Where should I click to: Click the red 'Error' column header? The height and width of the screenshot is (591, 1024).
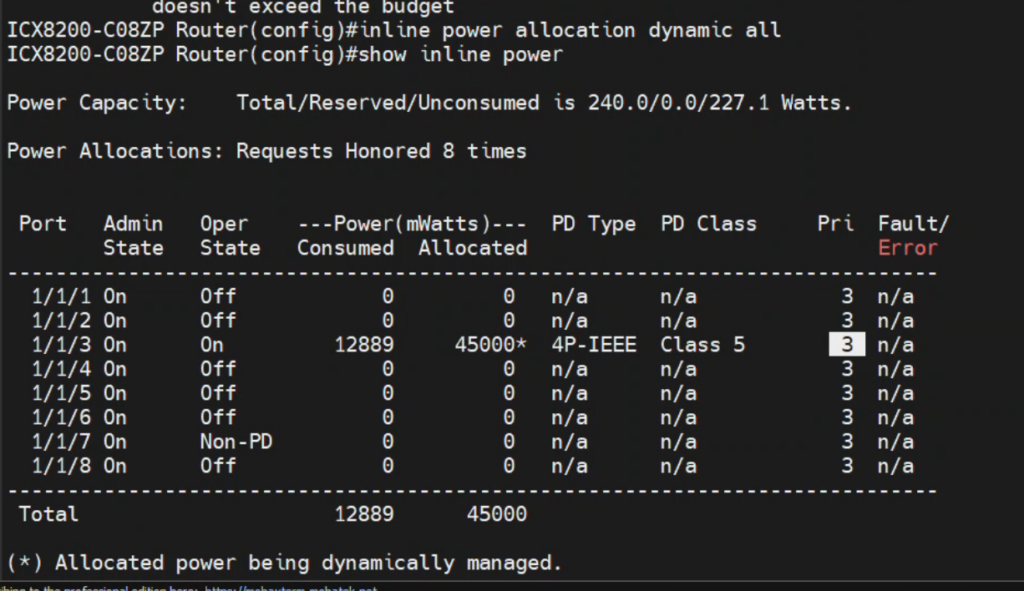tap(907, 248)
